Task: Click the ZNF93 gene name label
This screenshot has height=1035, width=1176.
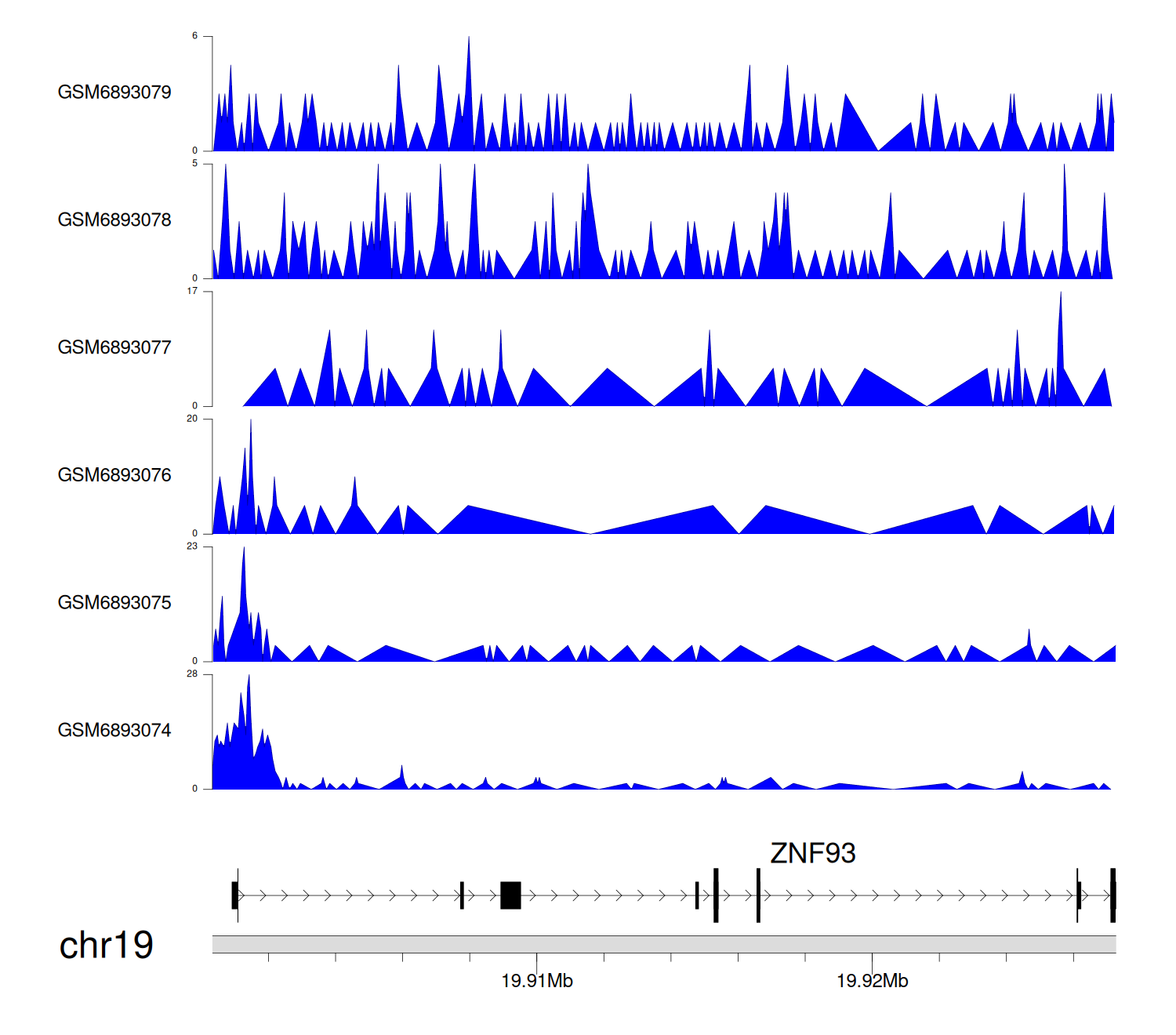Action: 812,853
